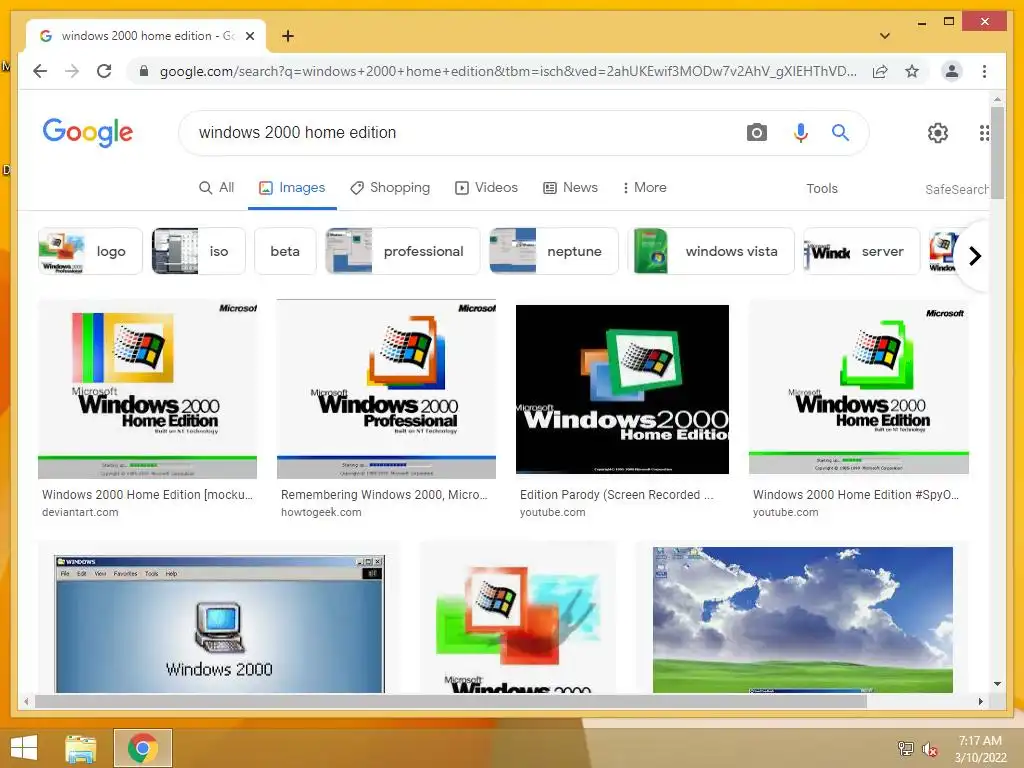Open Windows 2000 computer window thumbnail
The width and height of the screenshot is (1024, 768).
pyautogui.click(x=220, y=624)
